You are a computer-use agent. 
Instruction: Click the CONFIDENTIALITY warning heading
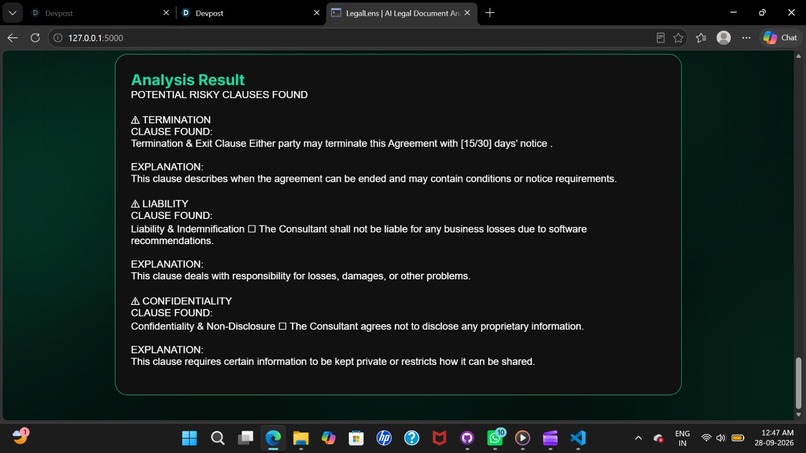pyautogui.click(x=181, y=301)
